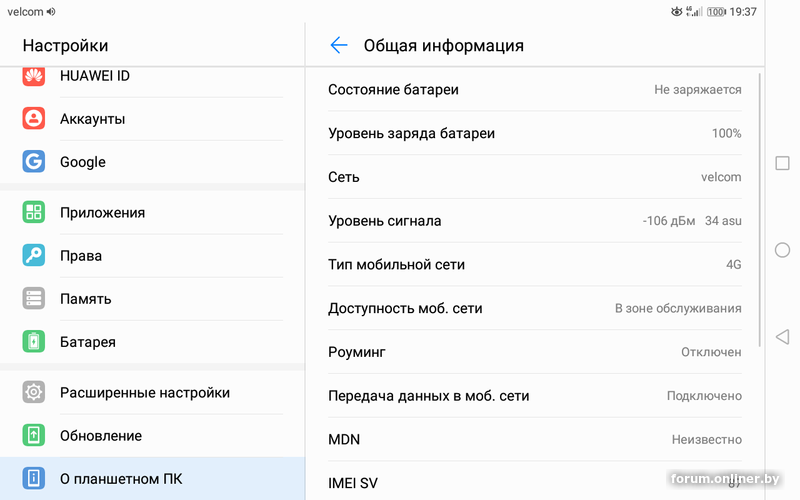Select the О планшетном ПК entry
Screen dimensions: 800x500
click(153, 478)
